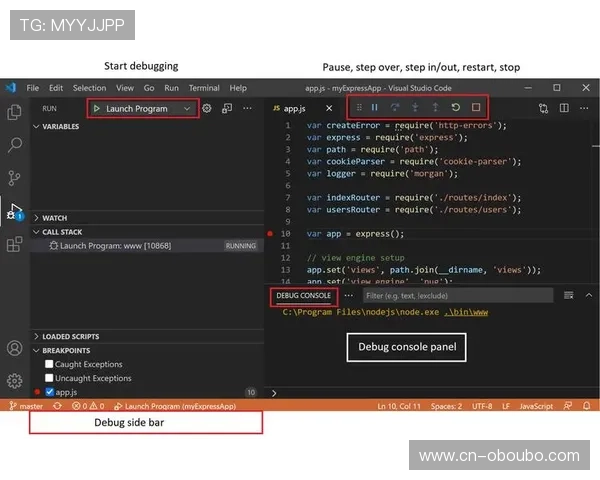Open the Source Control view
The image size is (600, 480).
click(x=14, y=178)
